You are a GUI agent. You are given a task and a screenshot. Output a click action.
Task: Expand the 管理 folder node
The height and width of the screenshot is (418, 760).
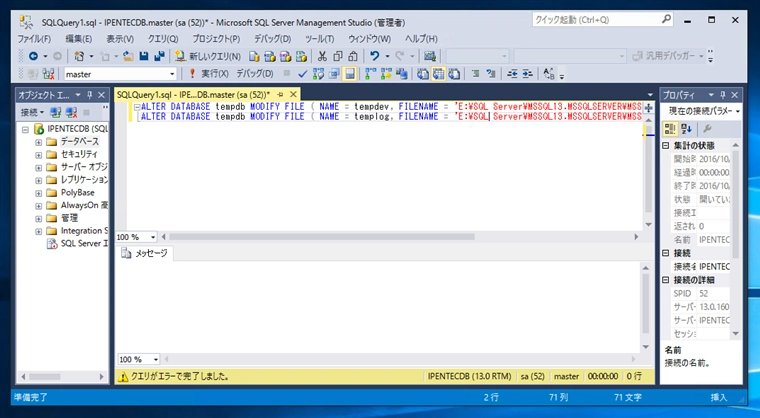pos(38,219)
